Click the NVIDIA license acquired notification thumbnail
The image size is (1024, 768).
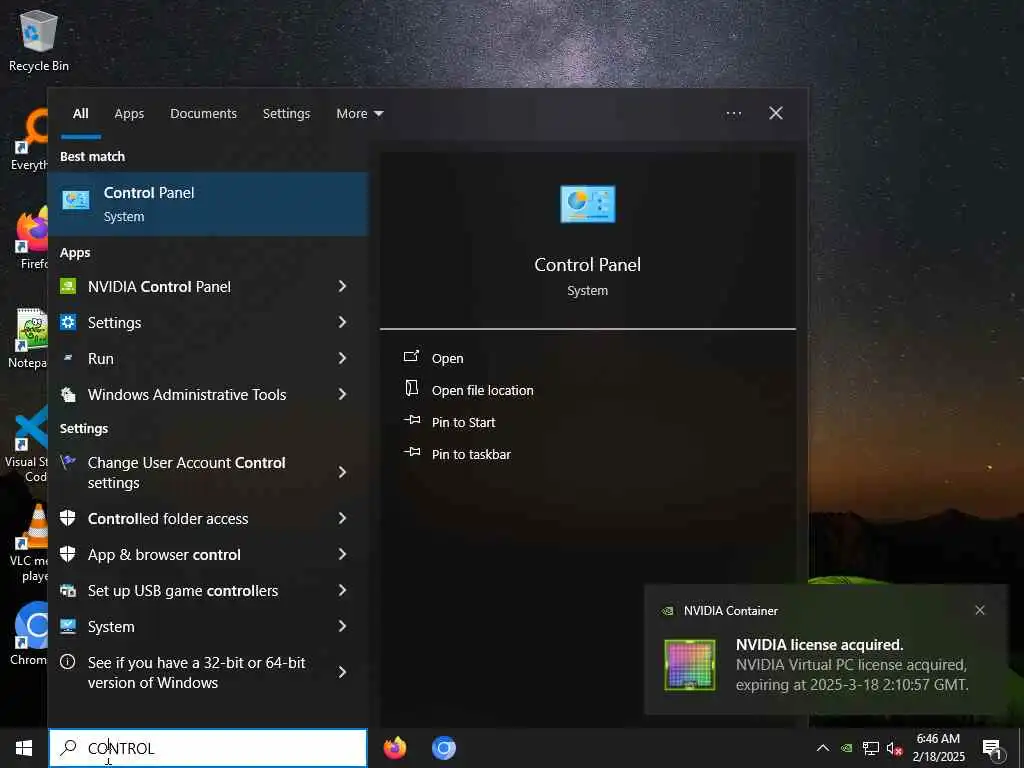tap(690, 664)
